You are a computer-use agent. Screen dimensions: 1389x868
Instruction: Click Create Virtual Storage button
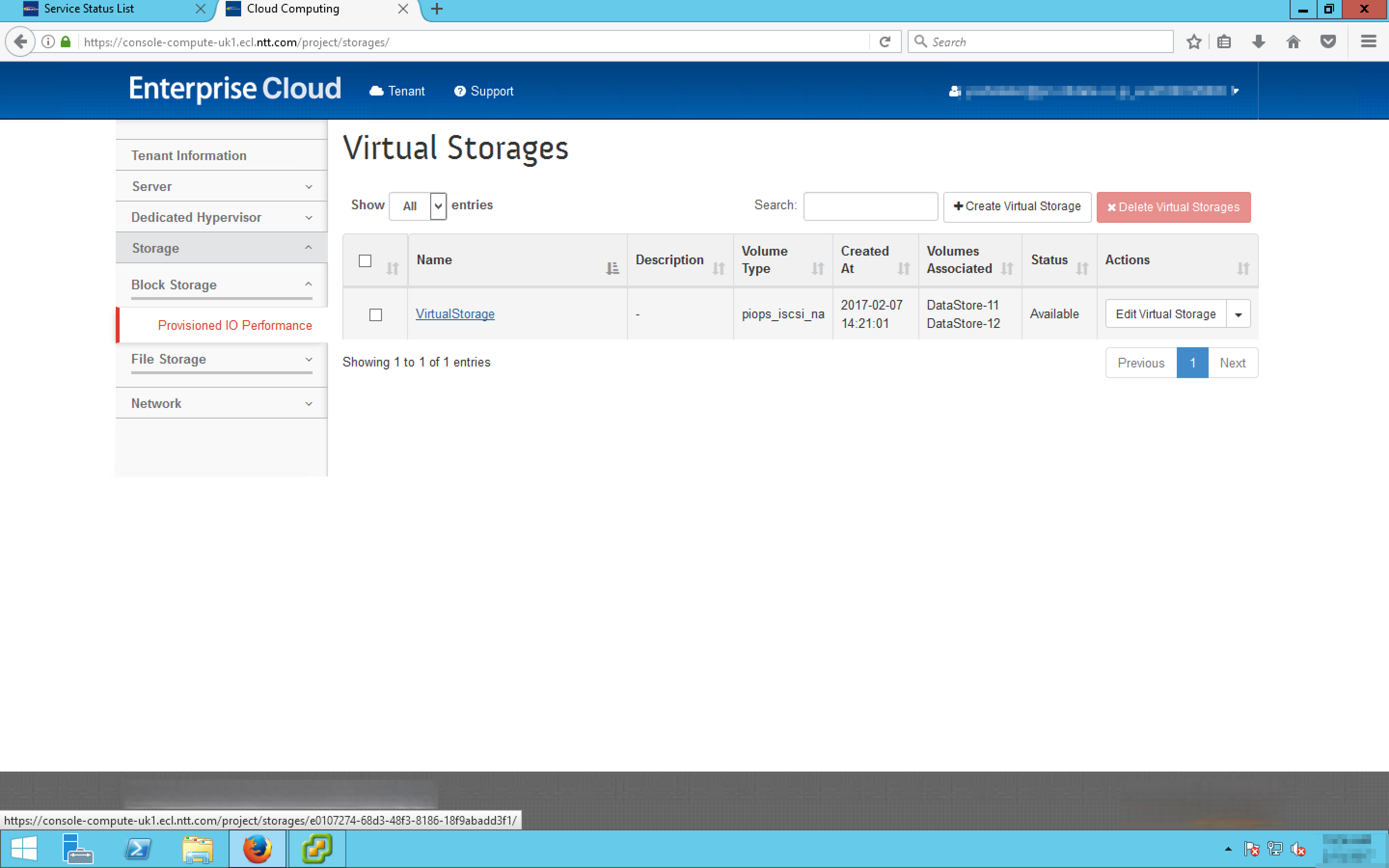point(1017,207)
